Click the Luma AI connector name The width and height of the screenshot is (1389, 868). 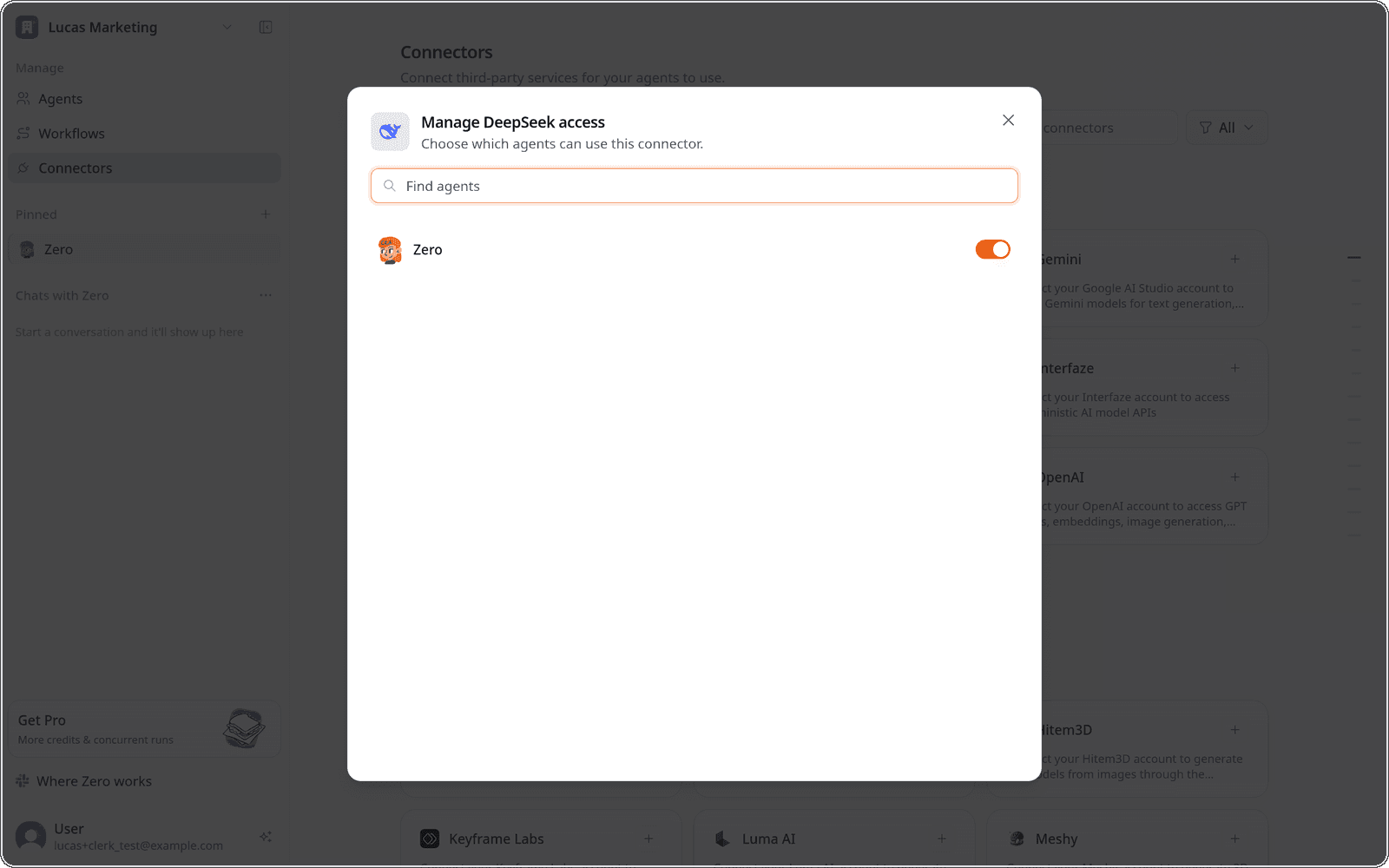(x=768, y=838)
